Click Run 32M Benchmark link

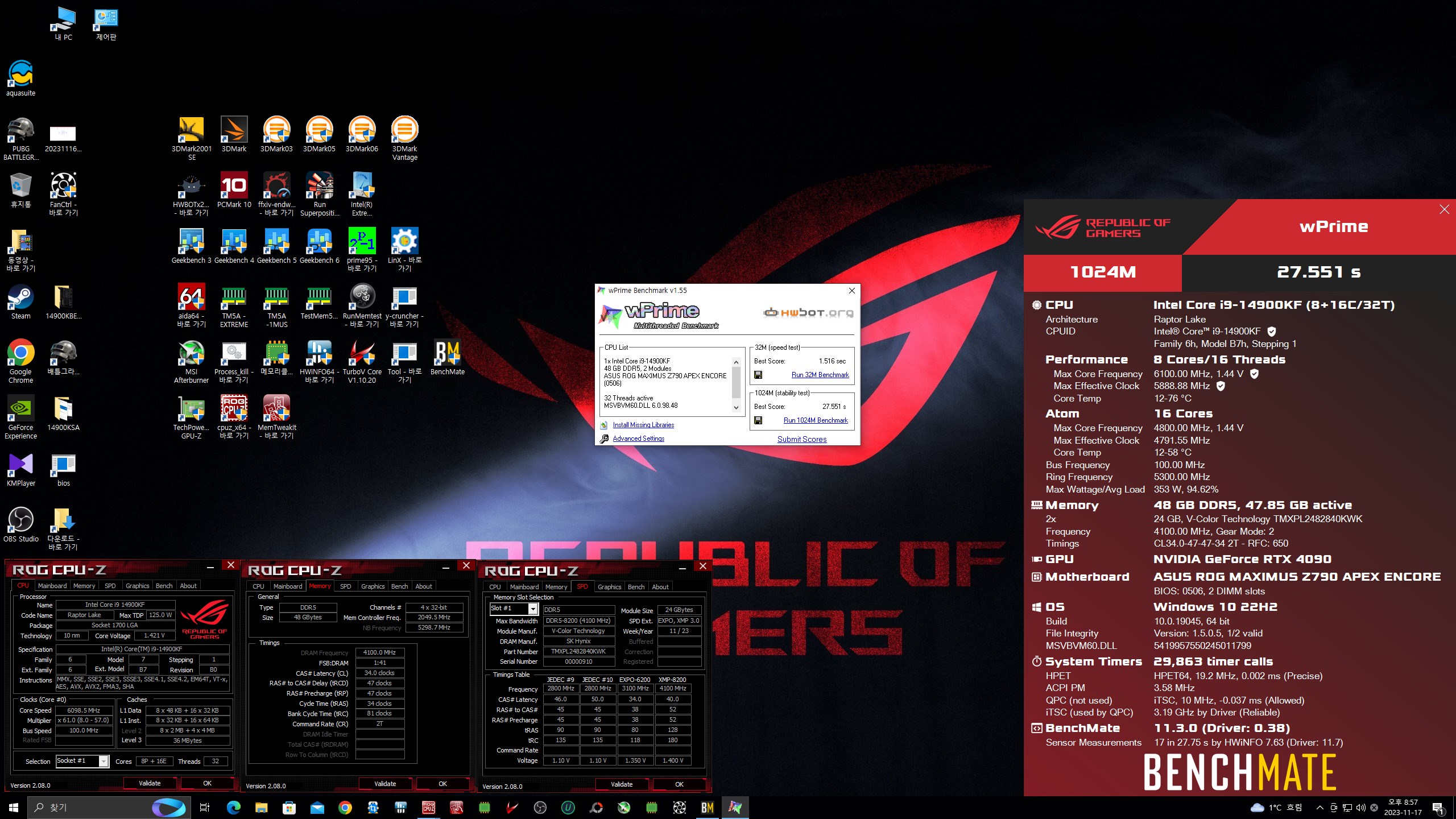[x=820, y=375]
